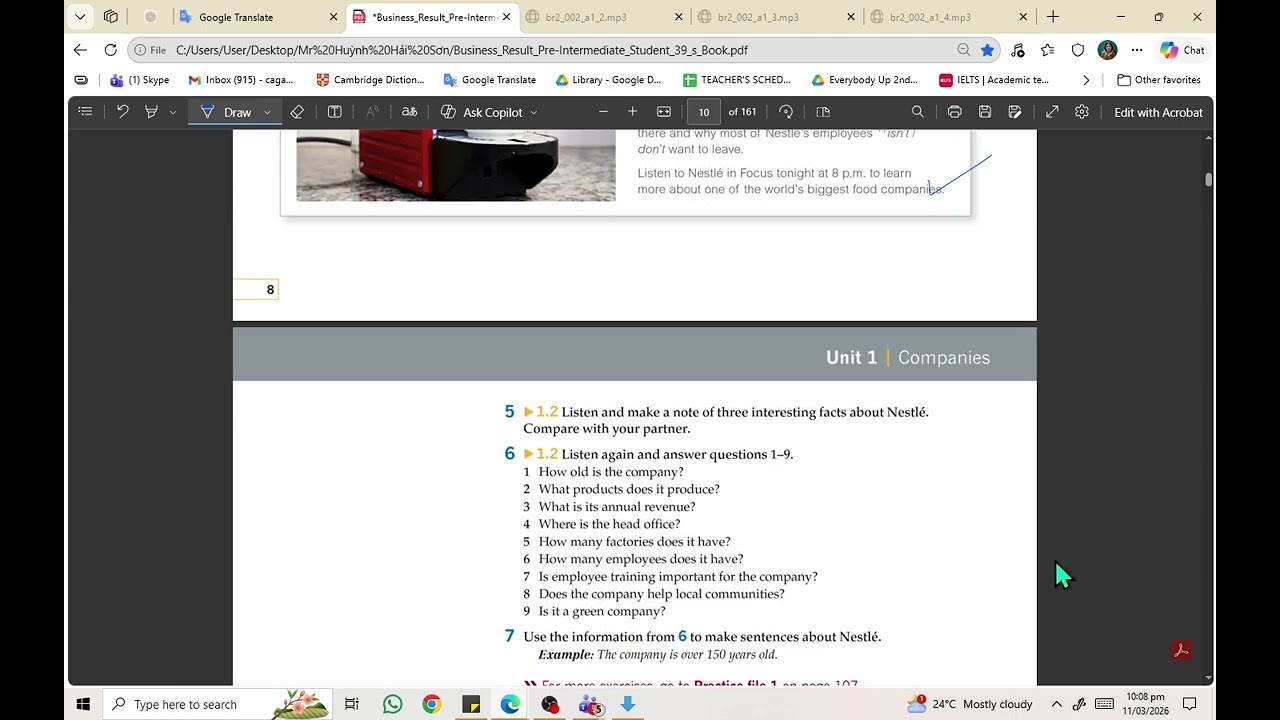The height and width of the screenshot is (720, 1280).
Task: Click the Acrobat icon beside the page
Action: tap(1181, 651)
